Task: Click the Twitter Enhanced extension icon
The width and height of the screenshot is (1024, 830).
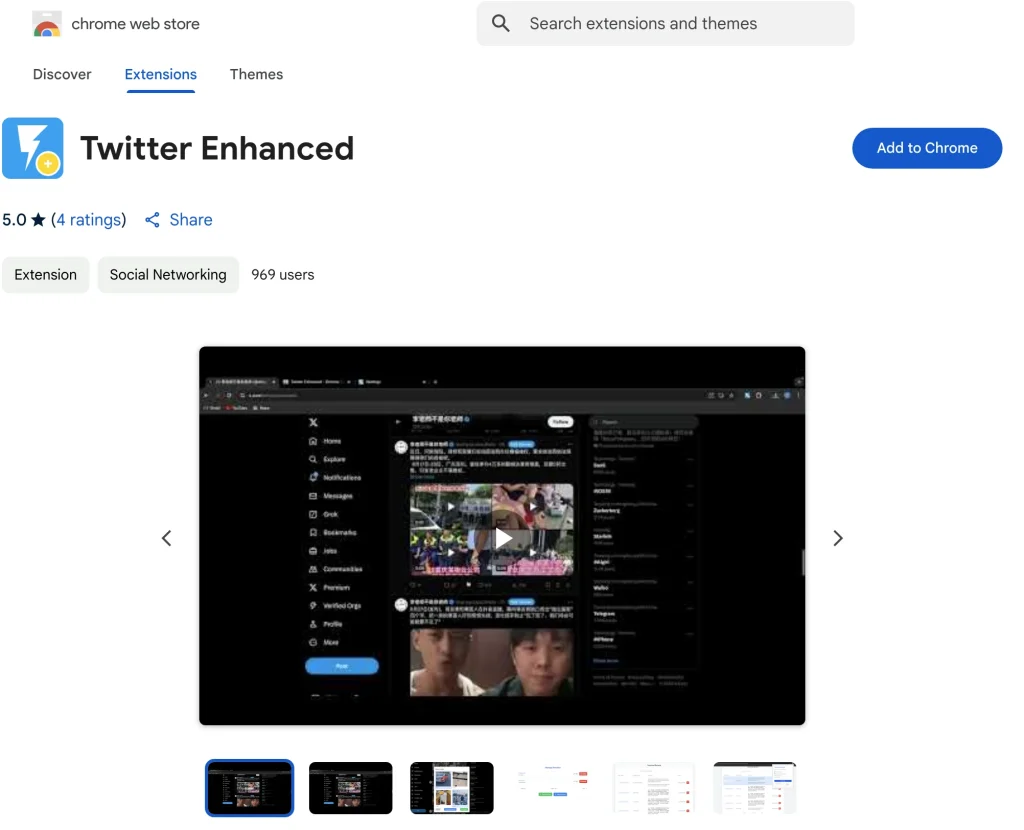Action: (x=33, y=148)
